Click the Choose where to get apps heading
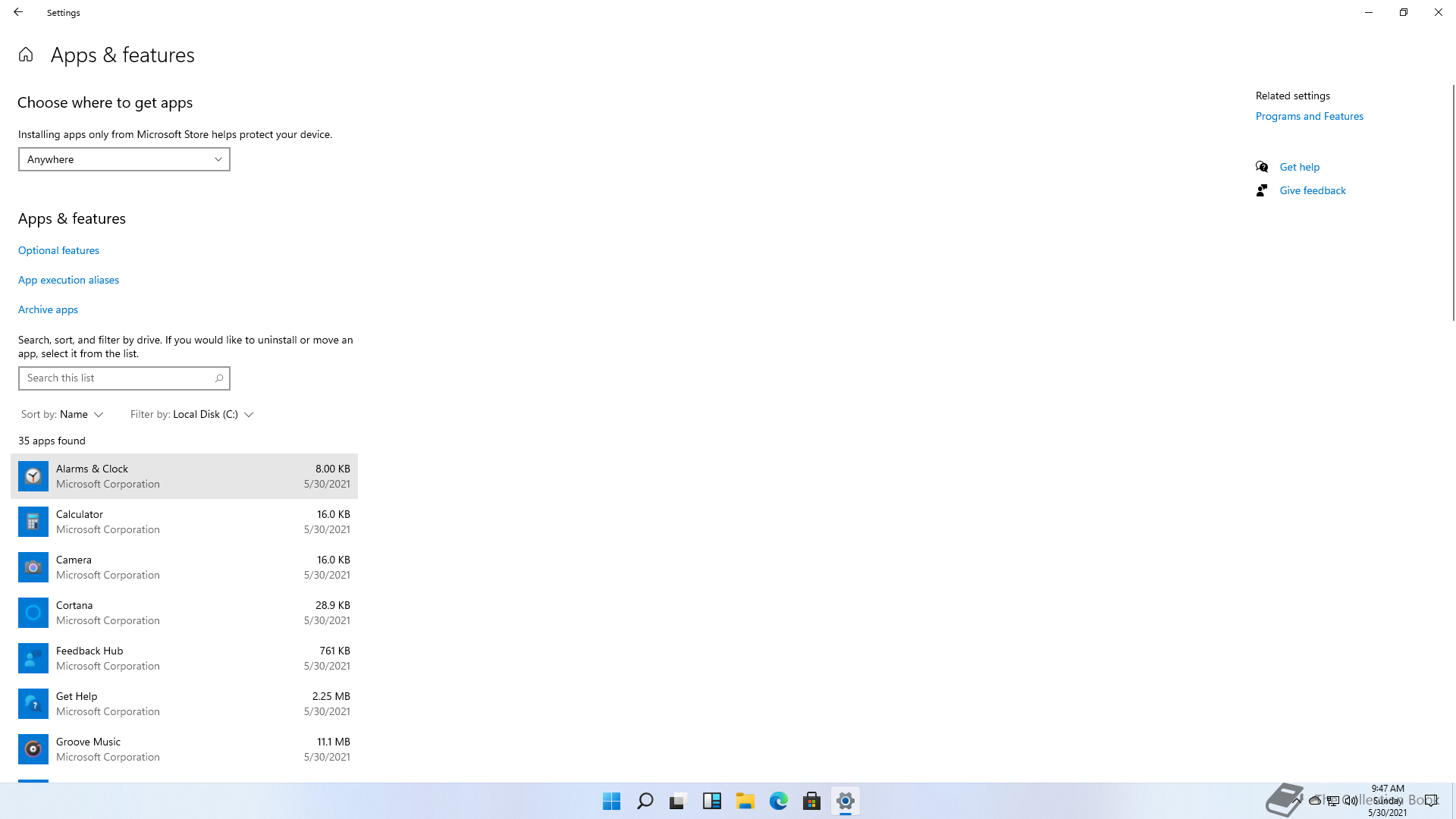Image resolution: width=1456 pixels, height=819 pixels. click(x=105, y=102)
